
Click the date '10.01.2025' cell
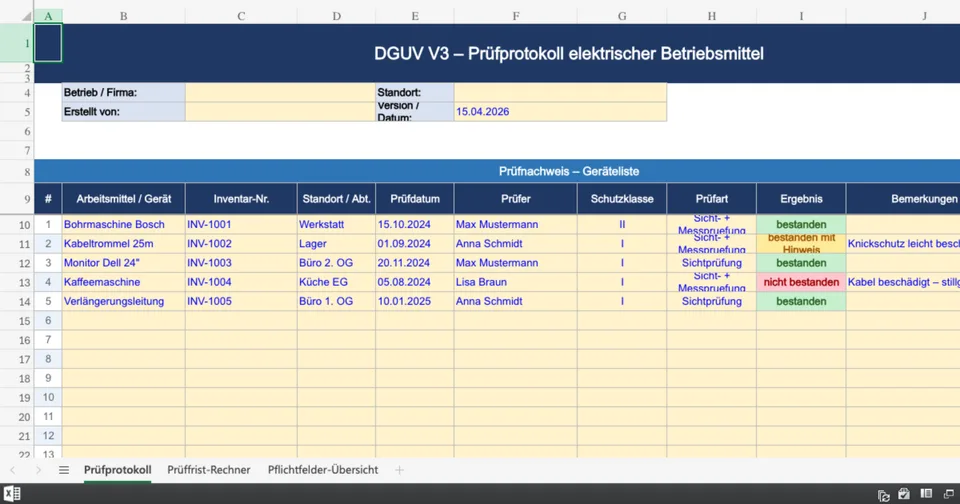point(415,301)
